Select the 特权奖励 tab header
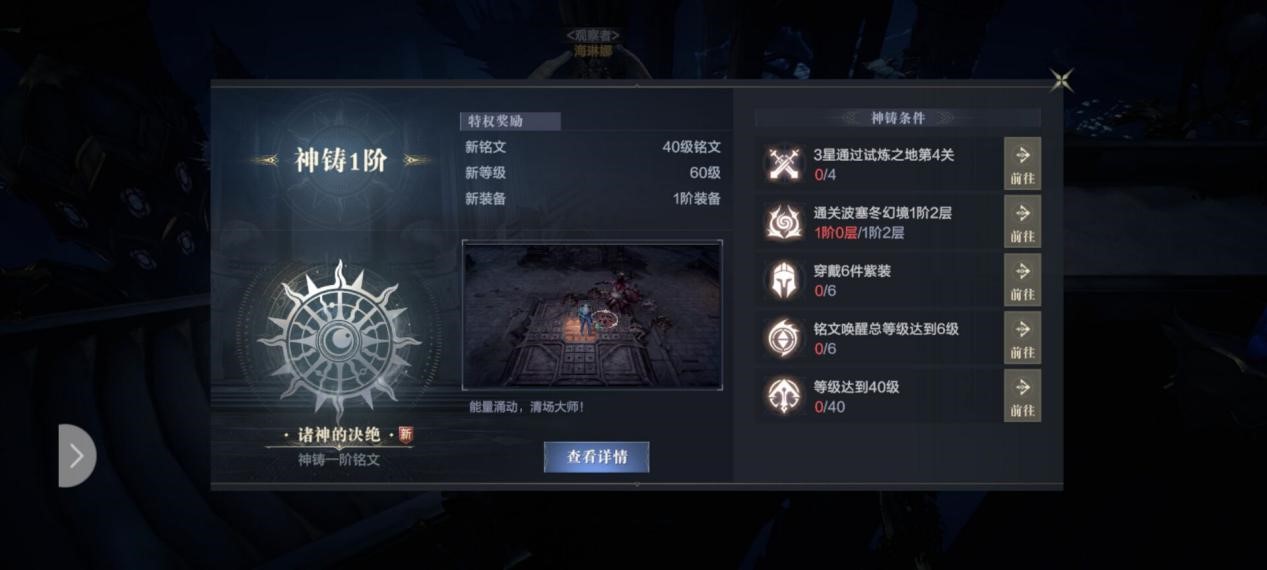 (x=510, y=121)
